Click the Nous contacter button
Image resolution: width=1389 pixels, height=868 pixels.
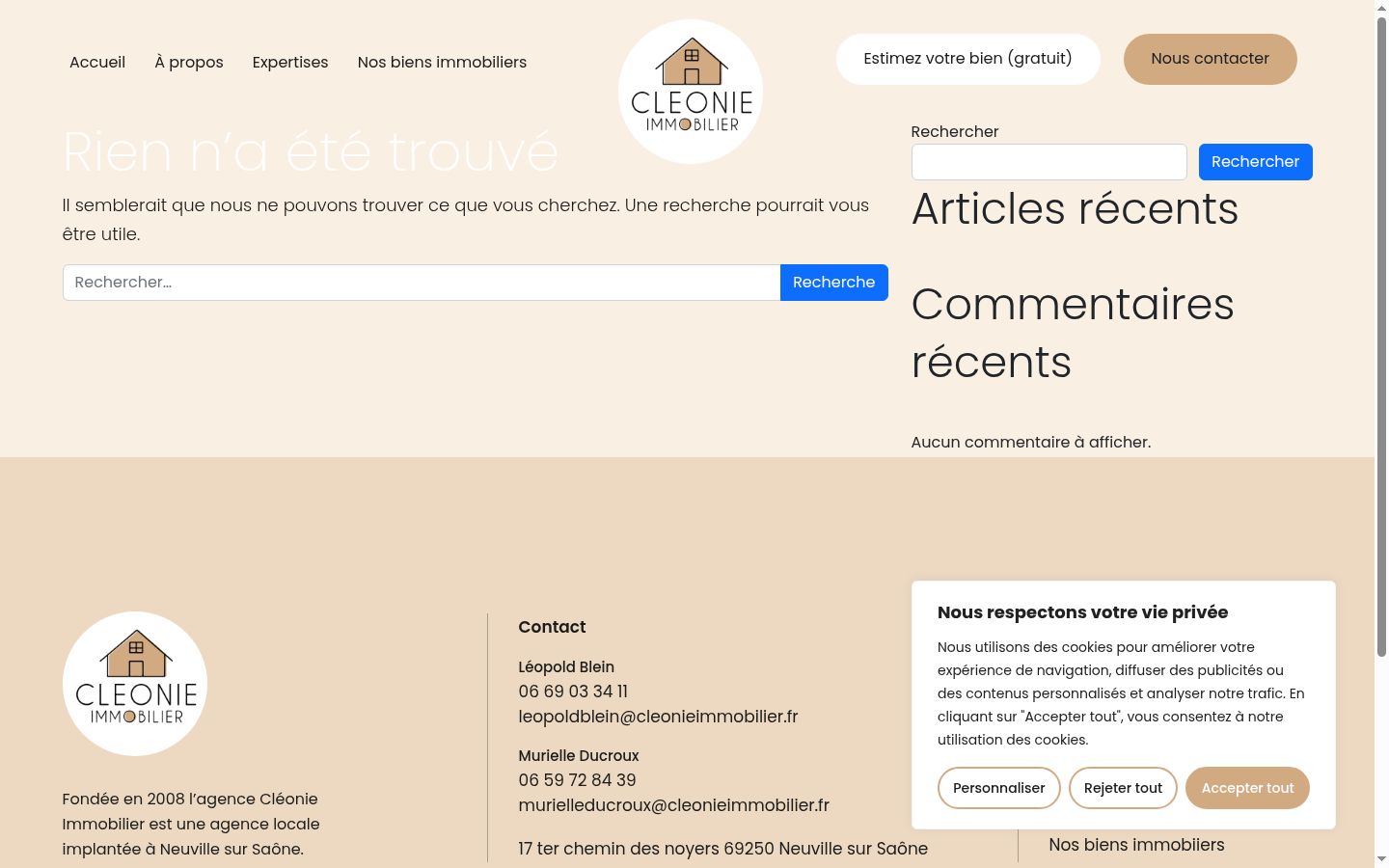pos(1211,59)
